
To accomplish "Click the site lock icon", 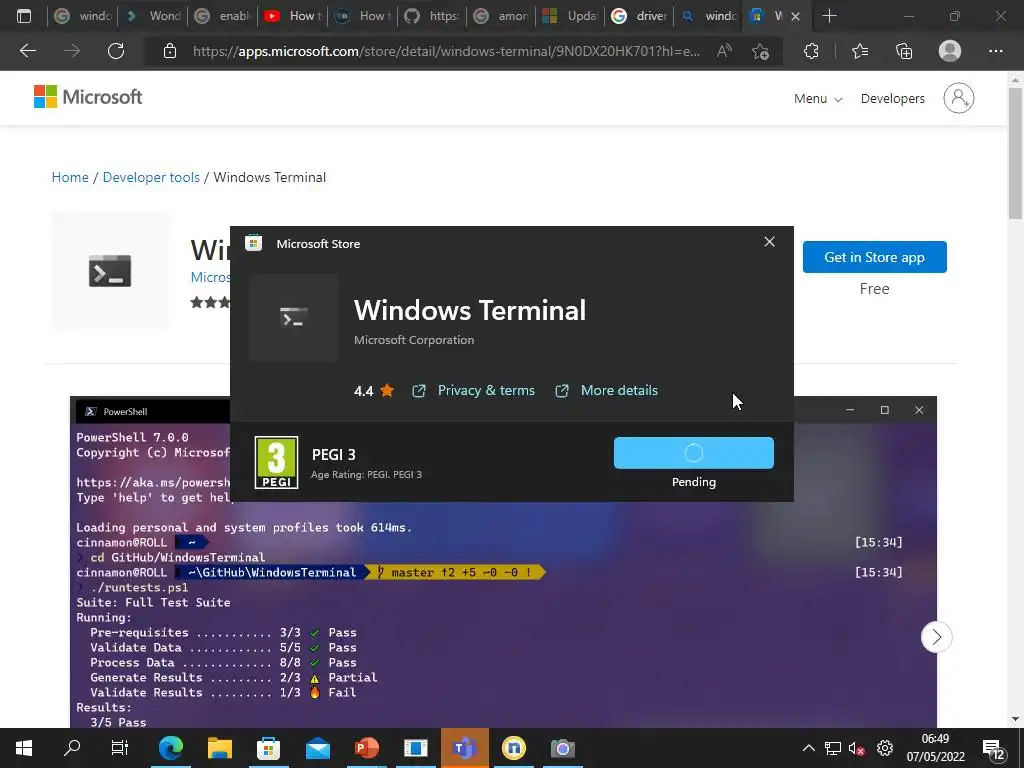I will (x=170, y=51).
